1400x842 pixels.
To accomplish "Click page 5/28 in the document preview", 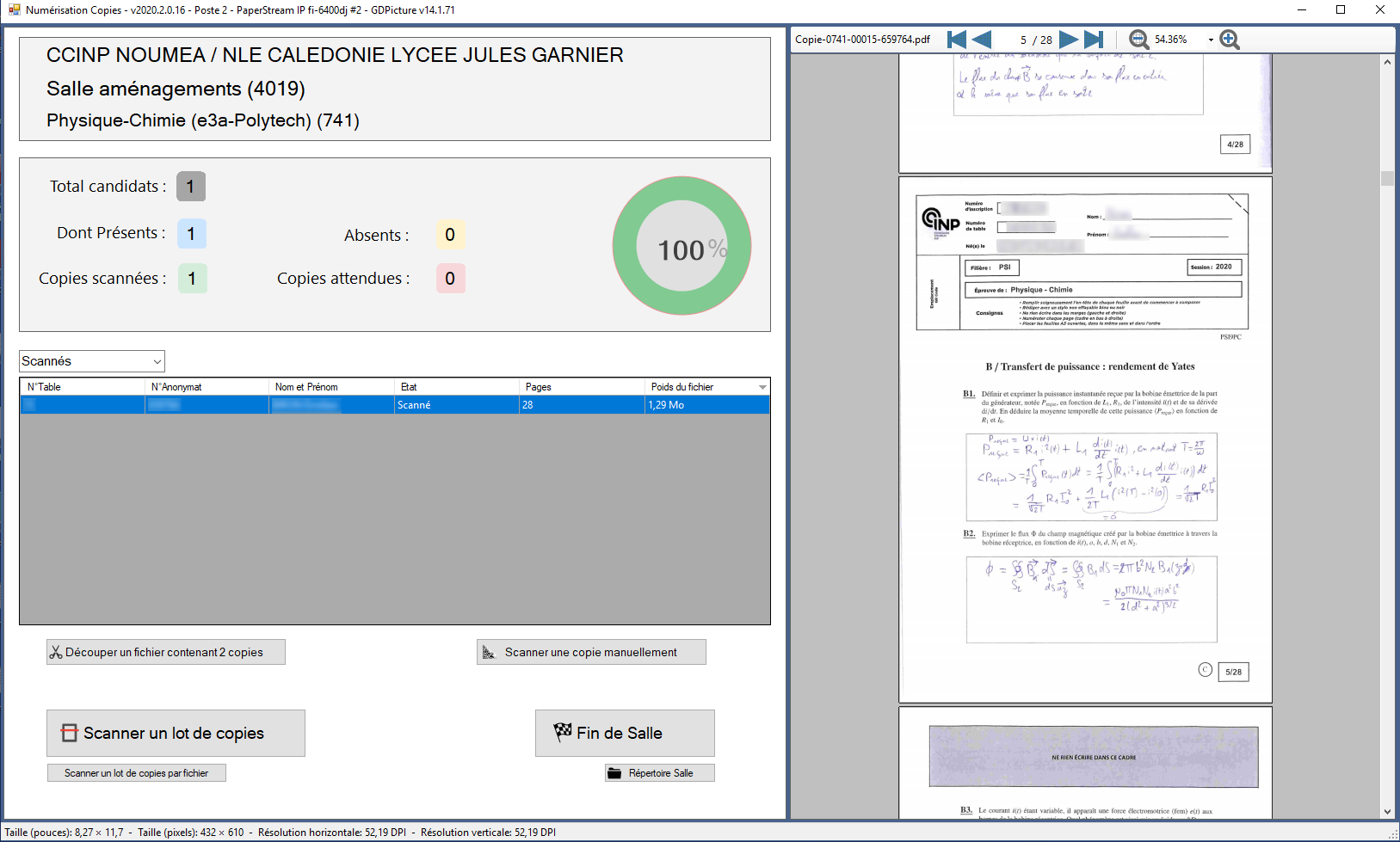I will [x=1085, y=439].
